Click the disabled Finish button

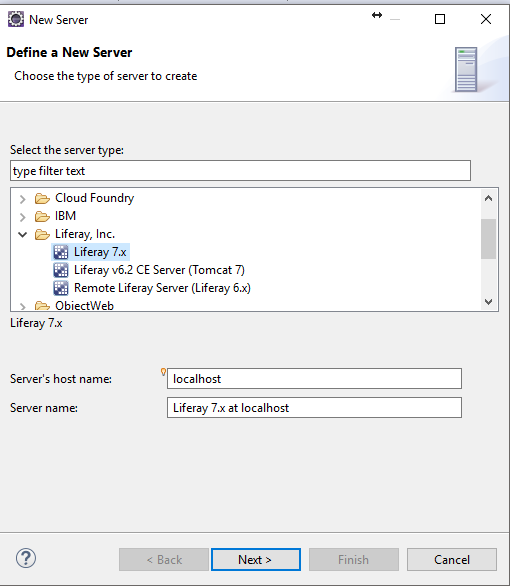pyautogui.click(x=353, y=559)
